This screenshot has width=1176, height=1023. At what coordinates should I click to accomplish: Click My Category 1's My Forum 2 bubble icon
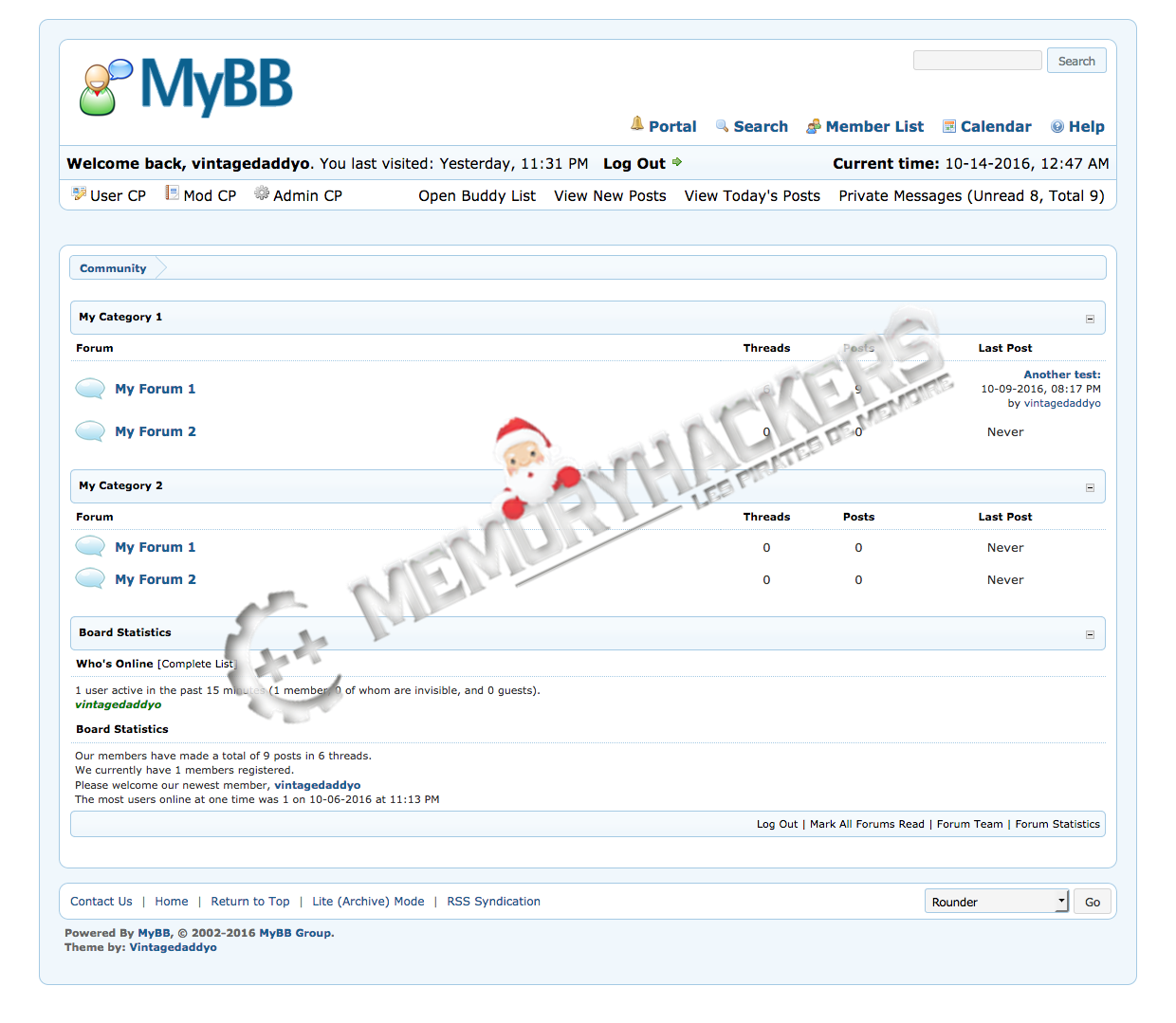(x=90, y=431)
